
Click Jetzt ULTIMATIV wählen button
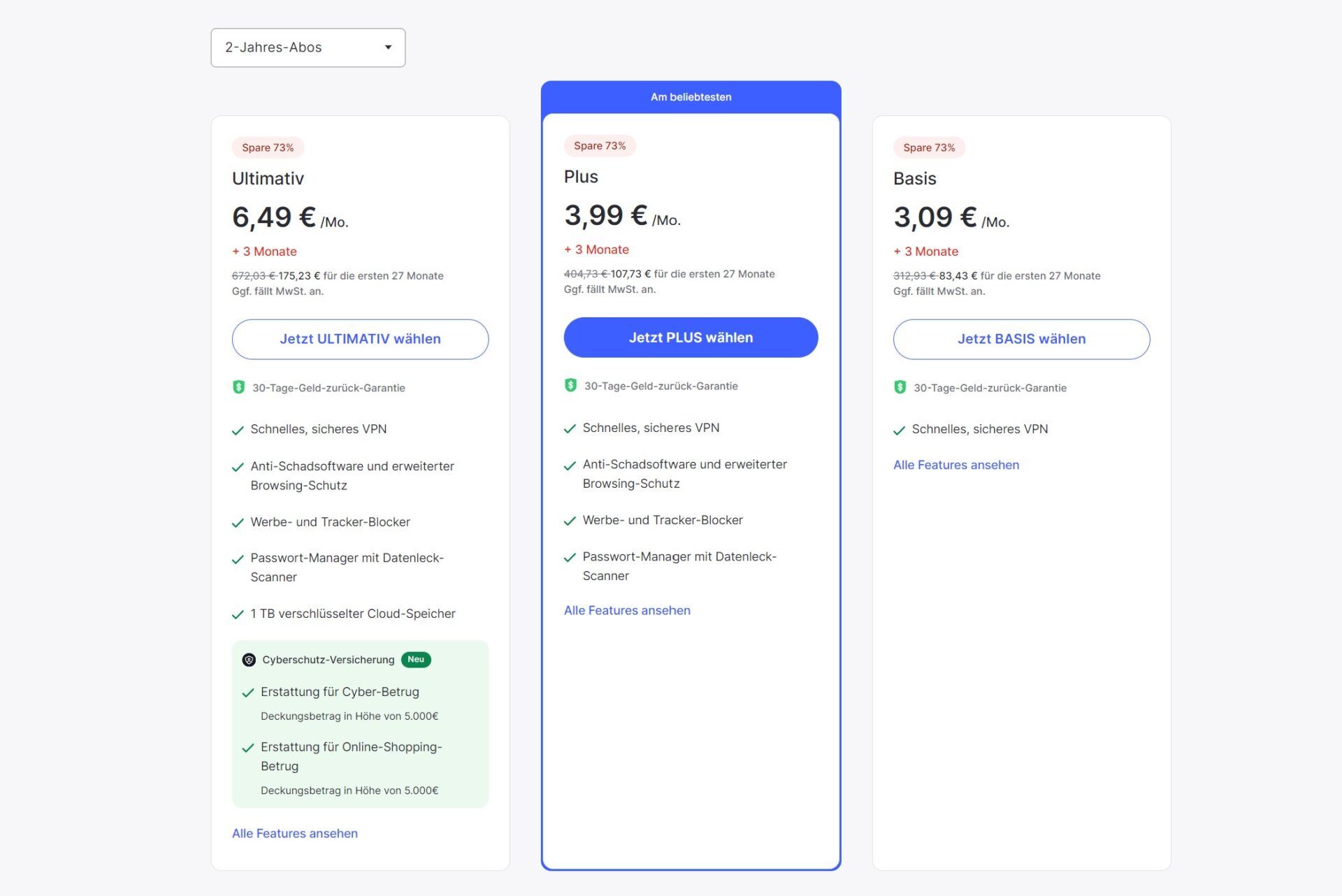coord(360,339)
